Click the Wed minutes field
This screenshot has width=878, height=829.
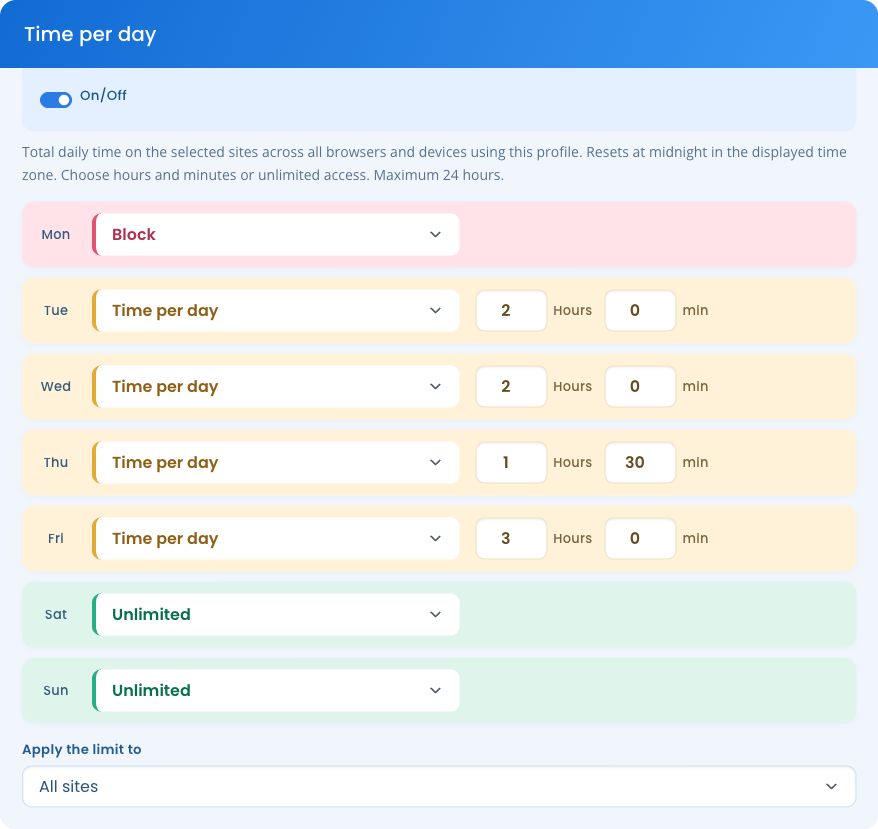pyautogui.click(x=640, y=386)
